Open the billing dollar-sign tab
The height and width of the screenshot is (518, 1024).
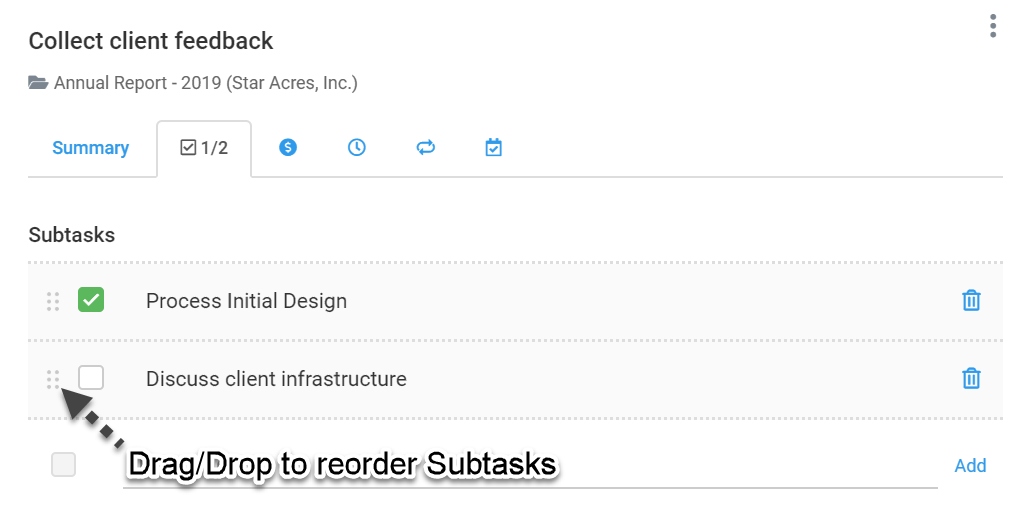tap(288, 148)
